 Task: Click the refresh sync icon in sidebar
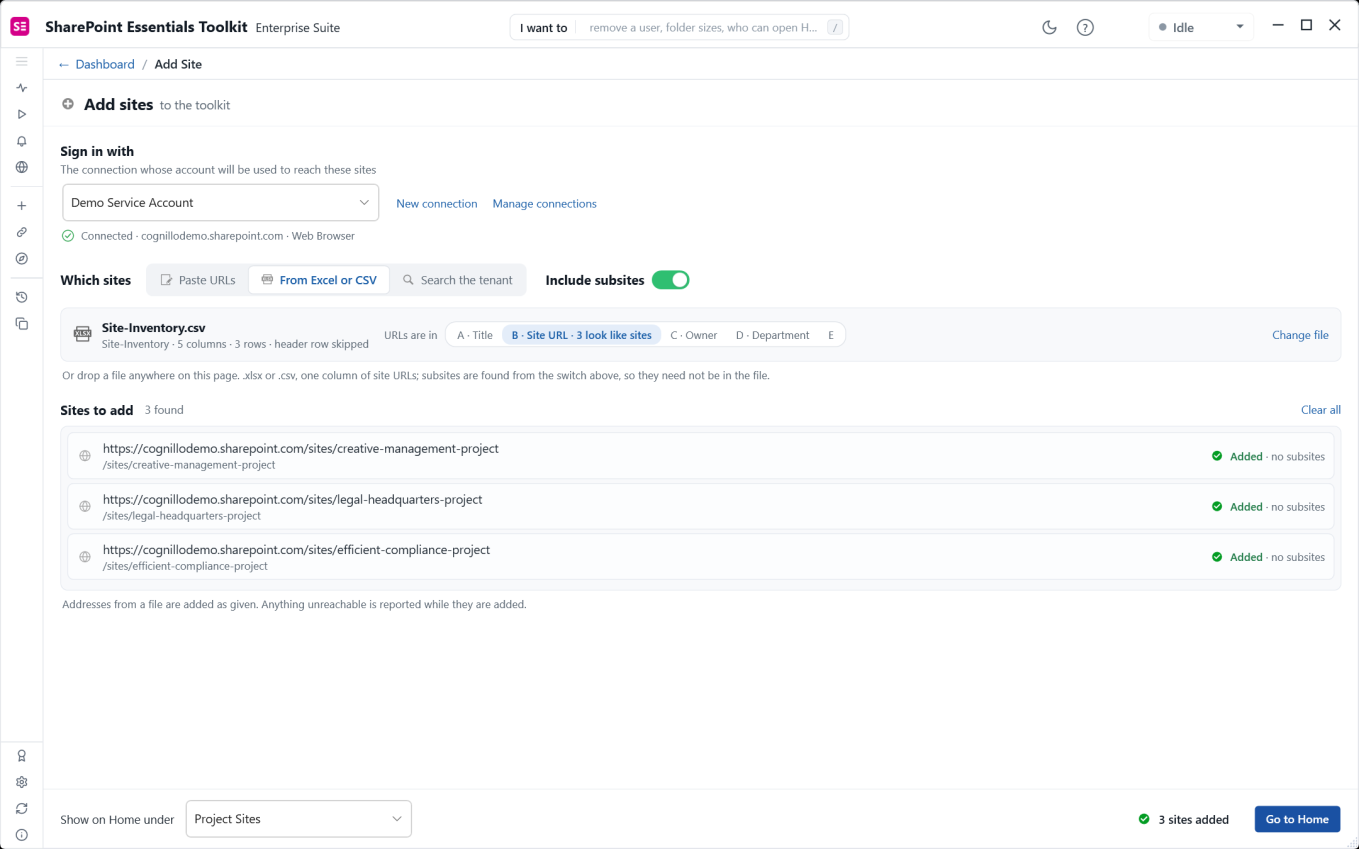click(21, 808)
